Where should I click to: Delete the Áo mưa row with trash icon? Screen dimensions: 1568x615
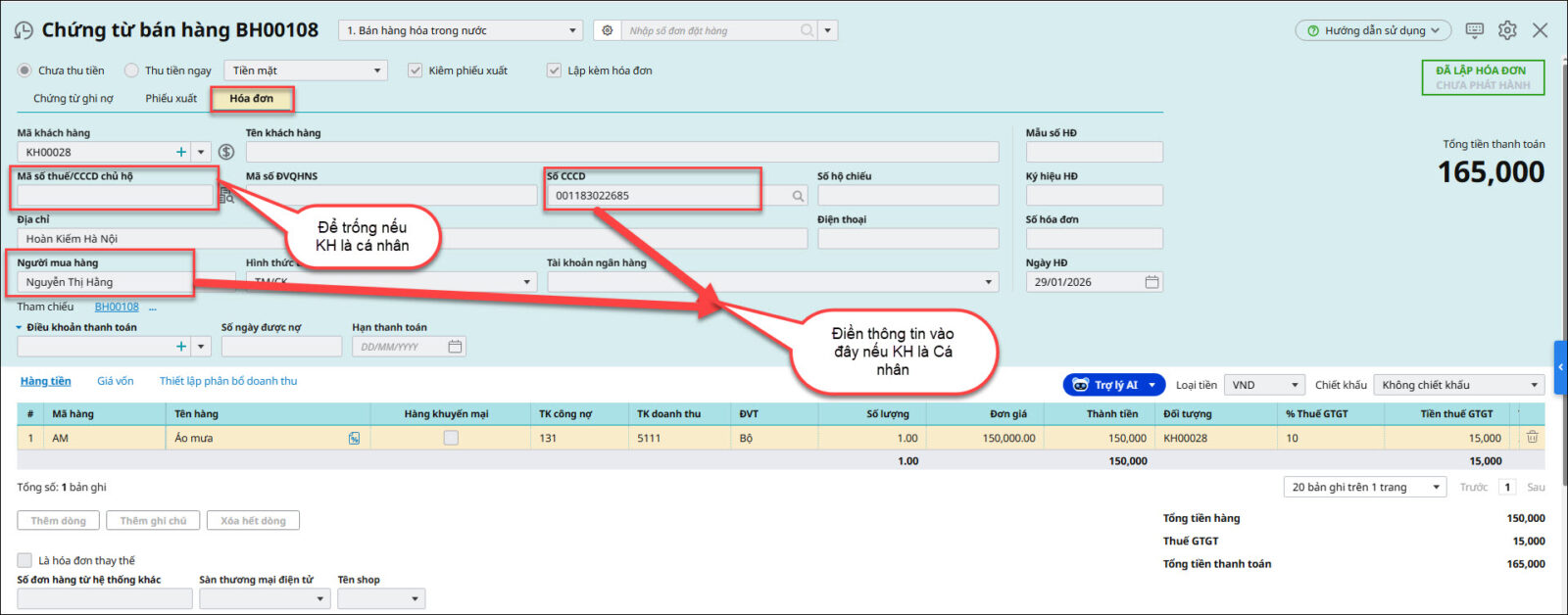pos(1532,438)
